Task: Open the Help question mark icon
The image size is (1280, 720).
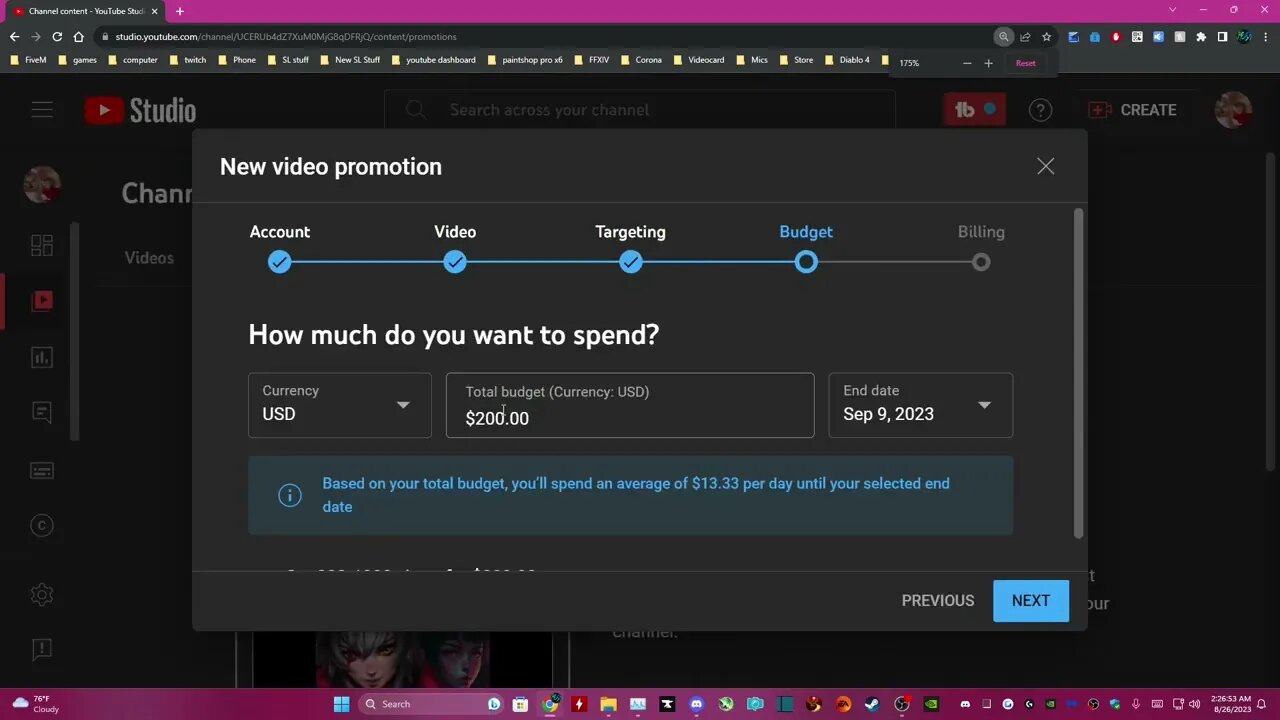Action: [x=1041, y=110]
